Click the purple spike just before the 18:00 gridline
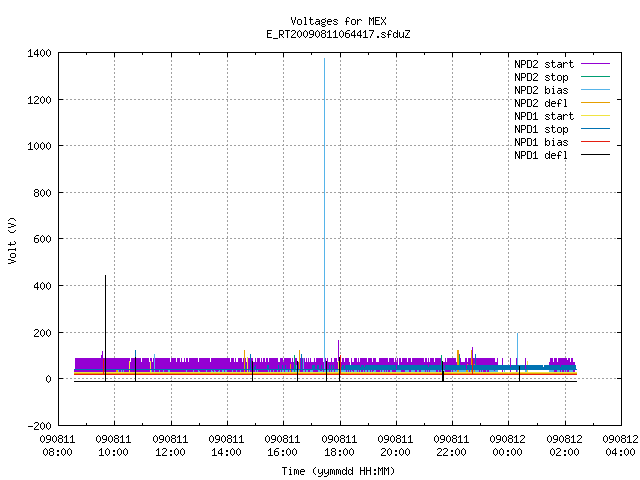Viewport: 640px width, 480px height. tap(338, 349)
